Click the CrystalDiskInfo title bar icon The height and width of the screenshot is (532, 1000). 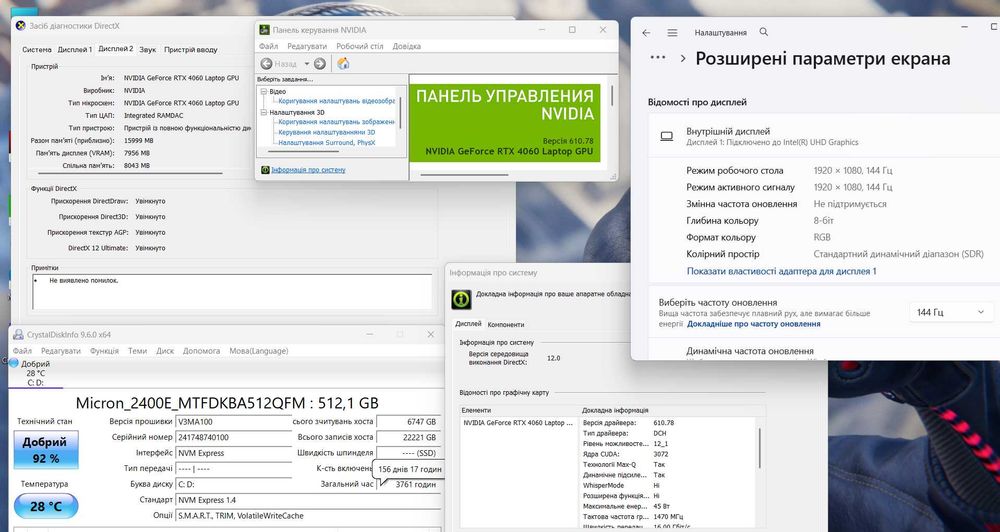pos(18,334)
